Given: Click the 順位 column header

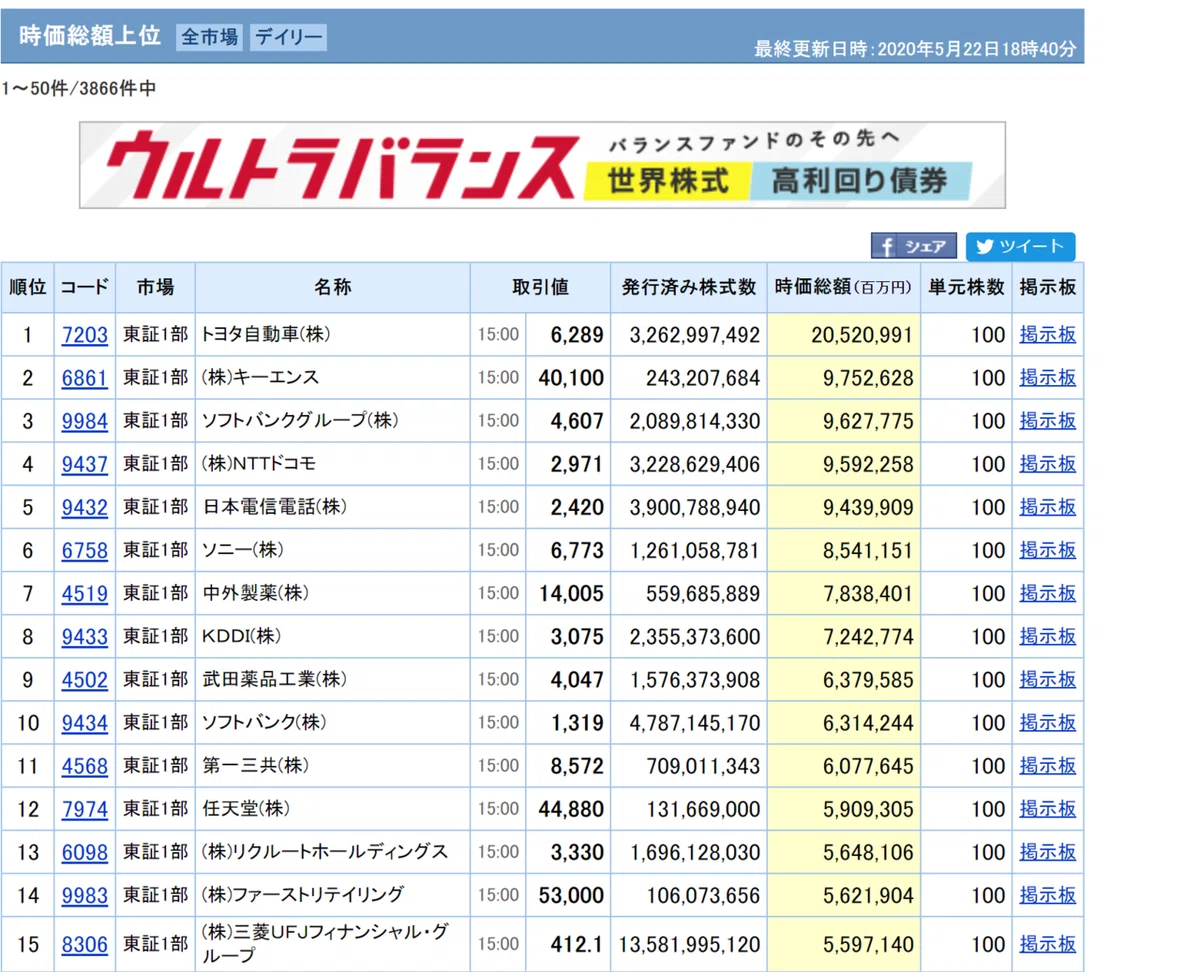Looking at the screenshot, I should click(x=28, y=288).
